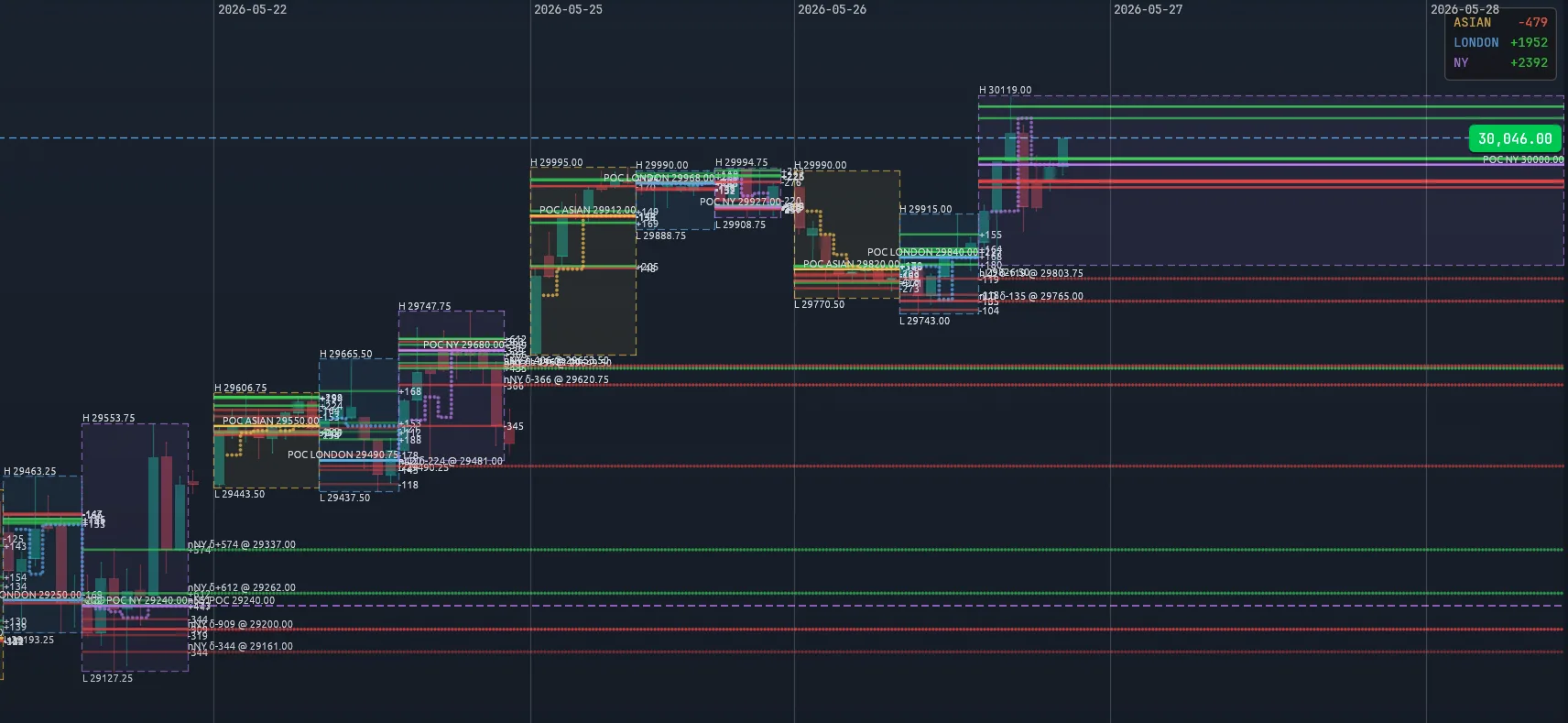Select the ASIAN -479 legend row
The width and height of the screenshot is (1568, 723).
pos(1500,22)
